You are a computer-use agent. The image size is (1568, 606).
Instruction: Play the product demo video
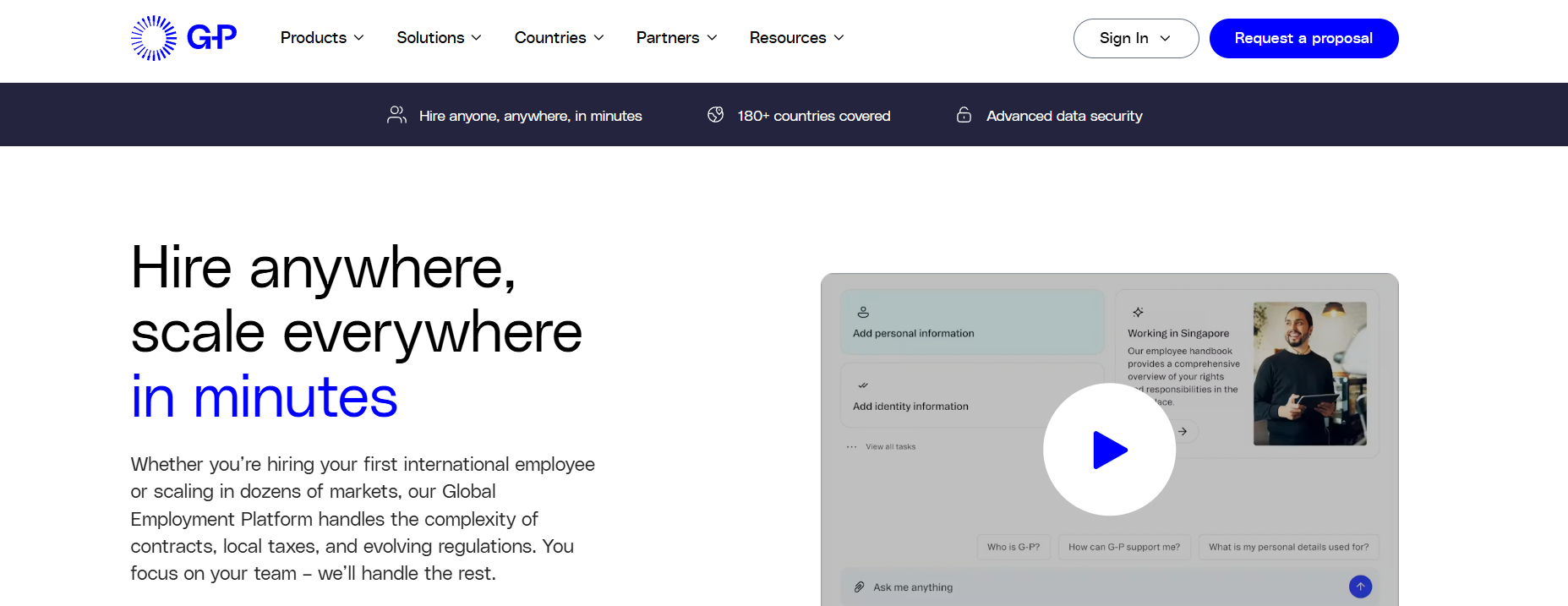pyautogui.click(x=1109, y=450)
